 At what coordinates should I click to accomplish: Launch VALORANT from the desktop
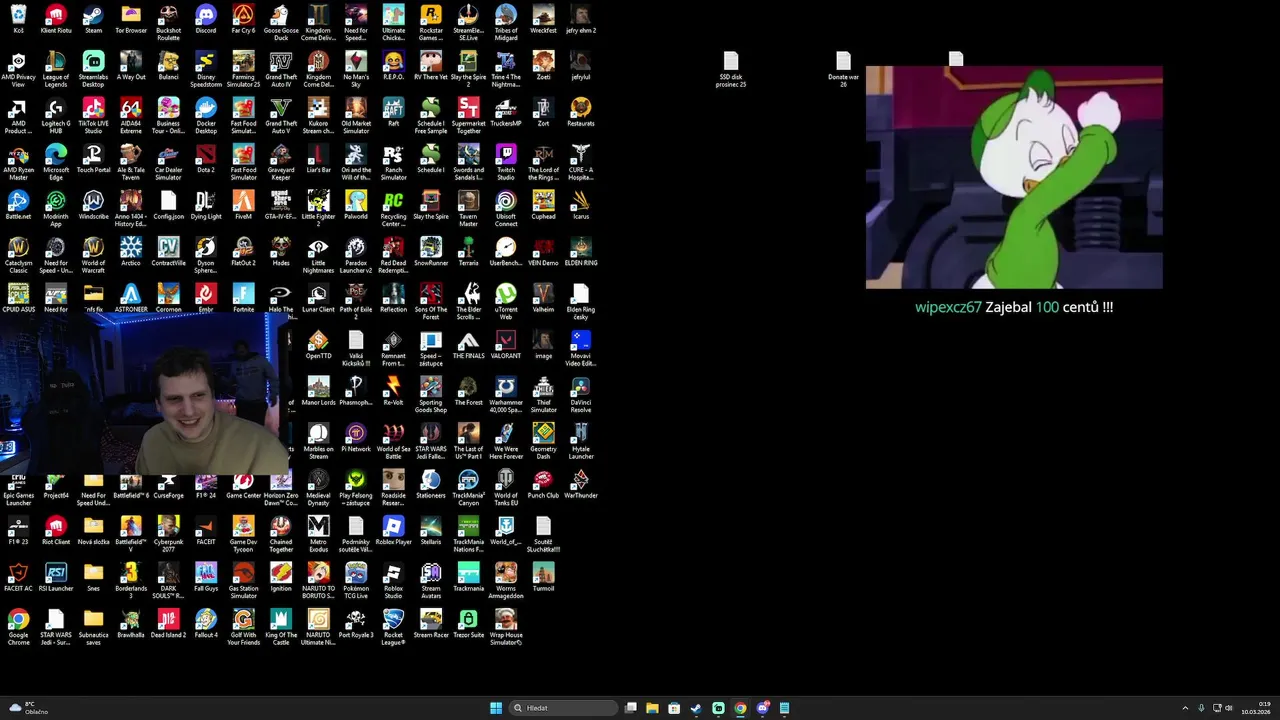[506, 344]
